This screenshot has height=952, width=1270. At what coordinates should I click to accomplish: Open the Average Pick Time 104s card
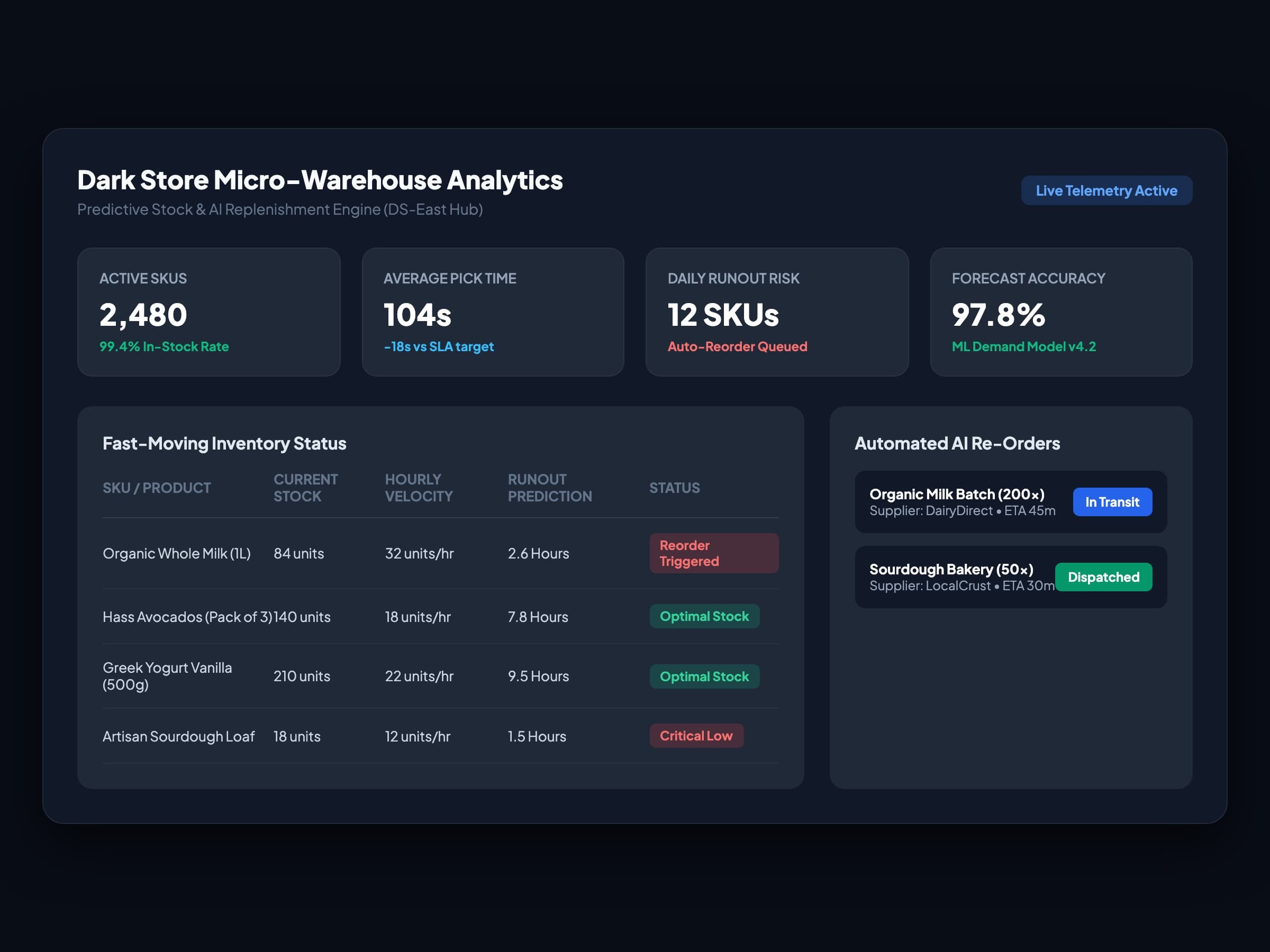coord(493,312)
